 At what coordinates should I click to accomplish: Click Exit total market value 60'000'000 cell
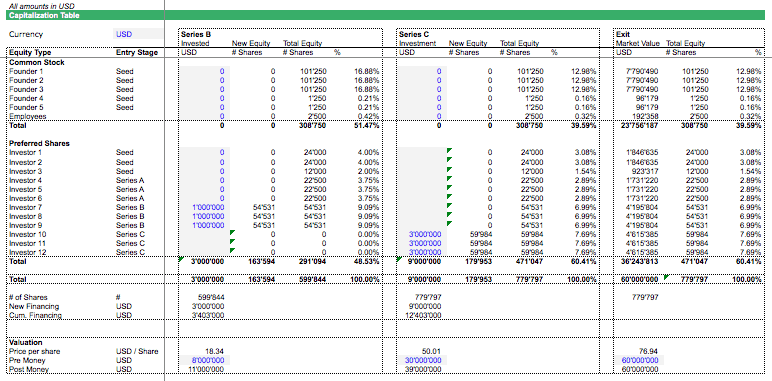[639, 279]
